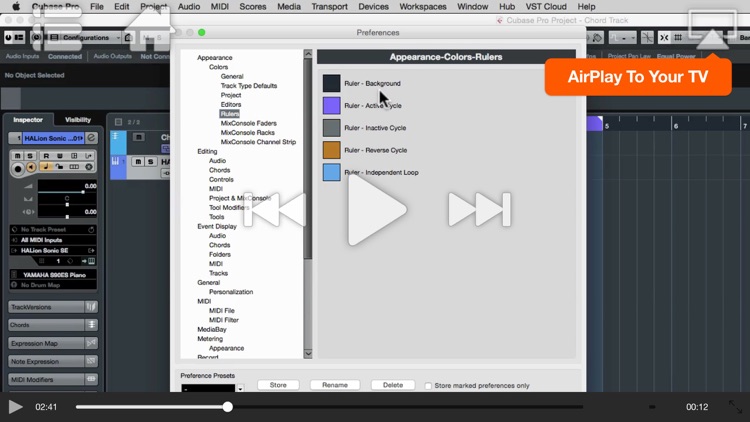This screenshot has height=422, width=750.
Task: Click the power icon in Cubase toolbar
Action: click(8, 37)
